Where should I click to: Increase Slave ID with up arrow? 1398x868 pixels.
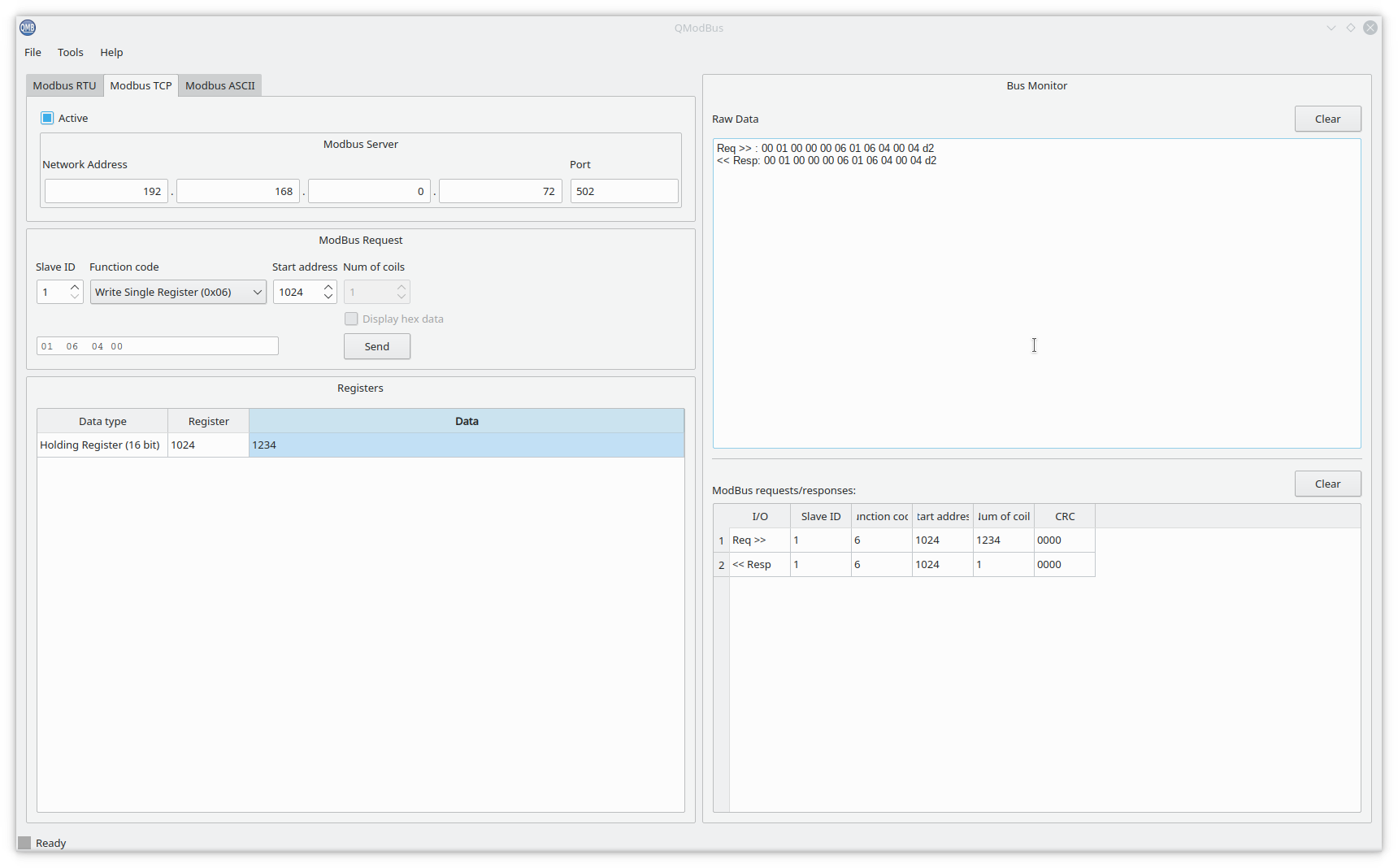pos(75,287)
